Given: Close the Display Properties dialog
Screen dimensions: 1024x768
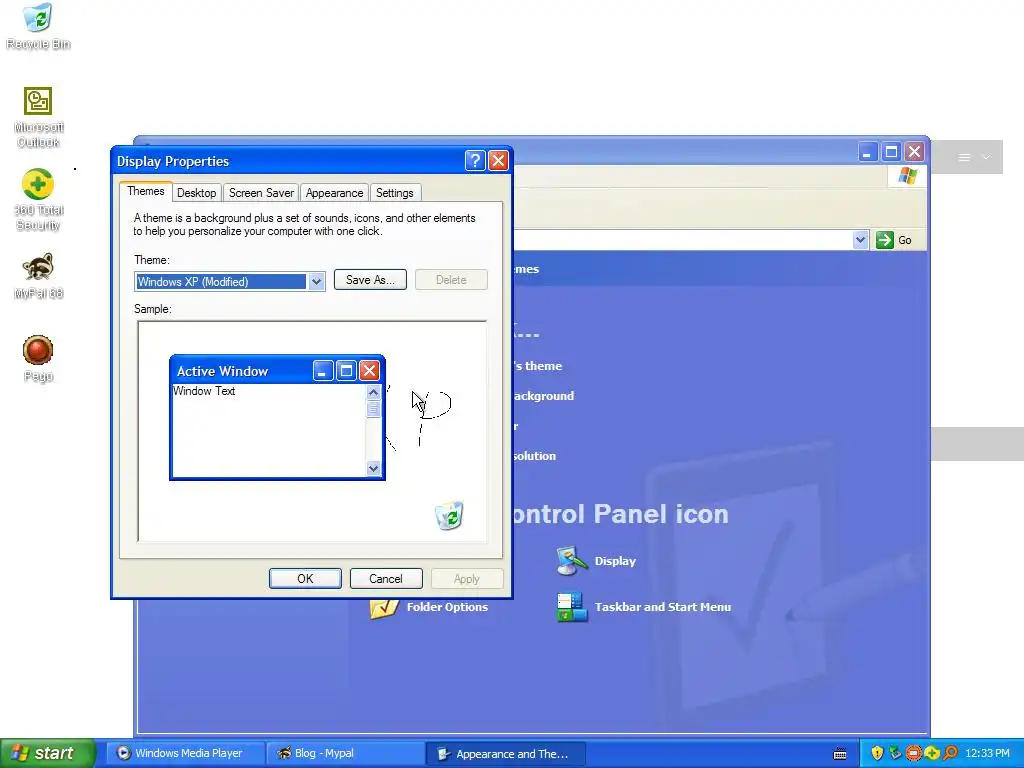Looking at the screenshot, I should (x=498, y=161).
